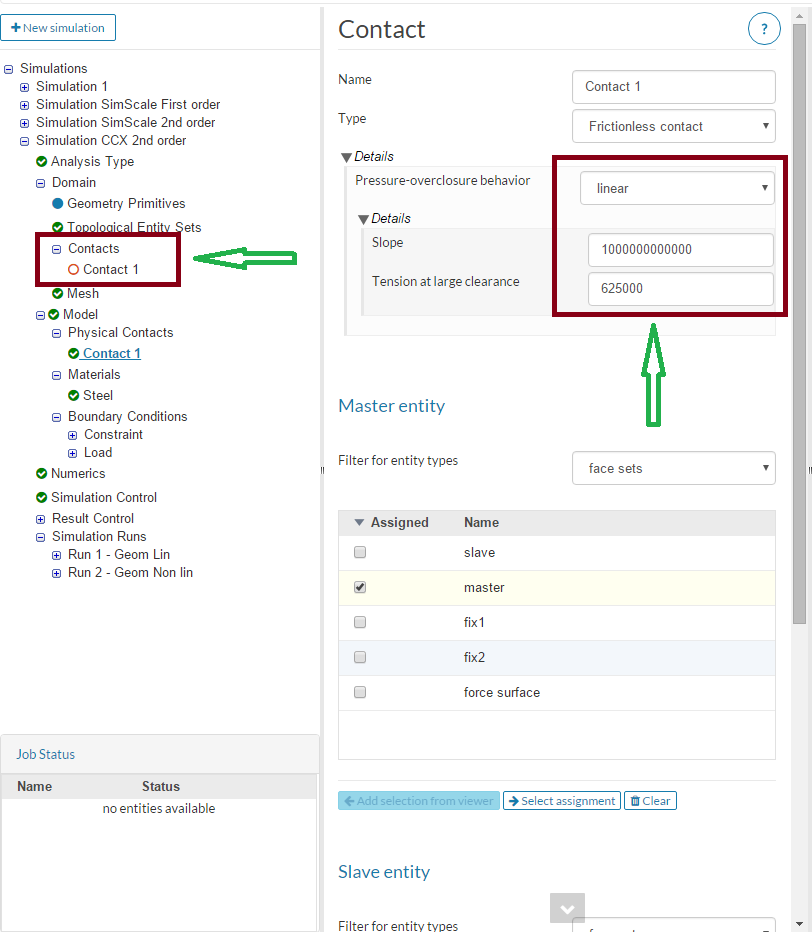The width and height of the screenshot is (812, 932).
Task: Click the Status column header in Job Status
Action: (160, 786)
